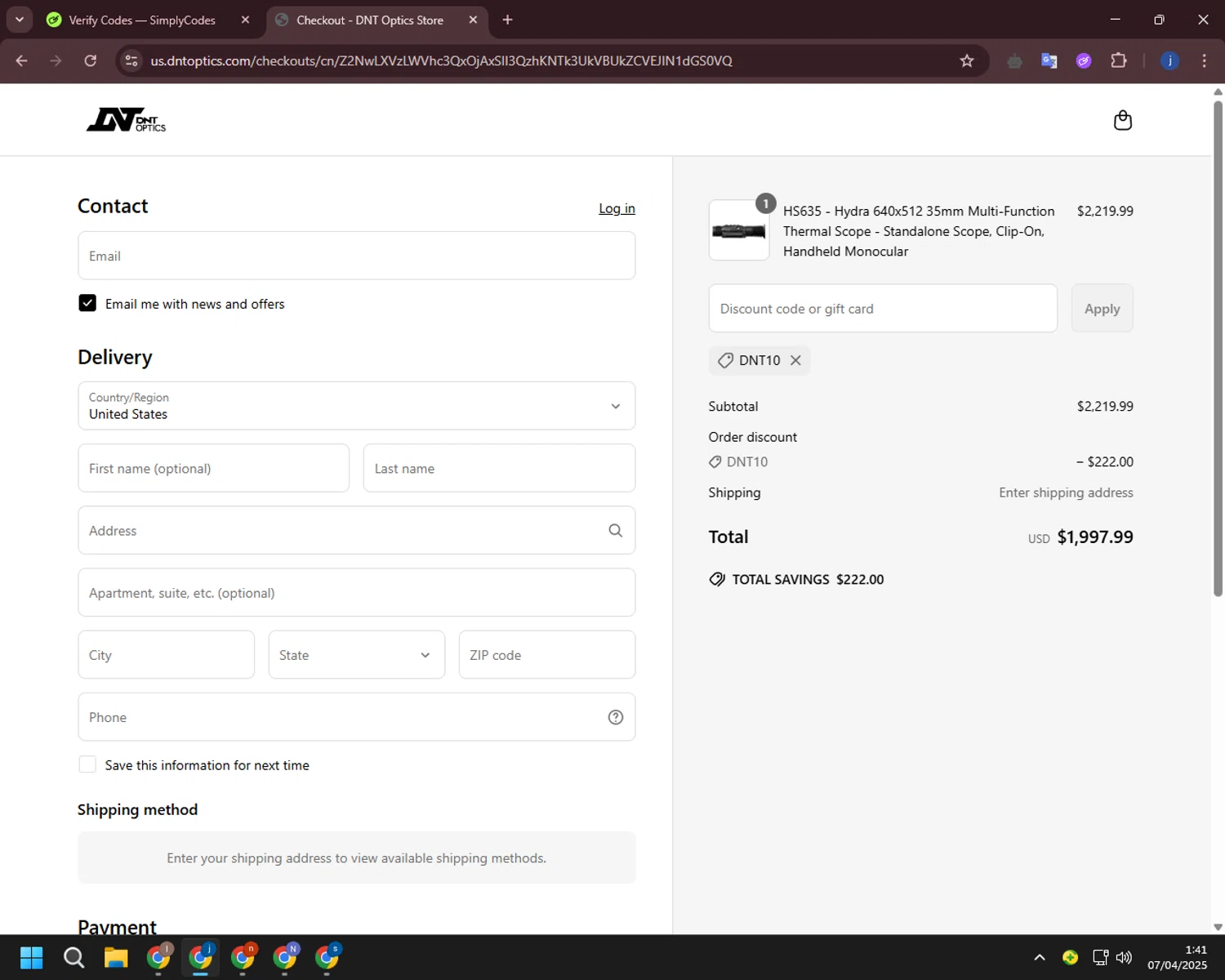Show hidden system tray icons
Screen dimensions: 1225x980
(1040, 957)
